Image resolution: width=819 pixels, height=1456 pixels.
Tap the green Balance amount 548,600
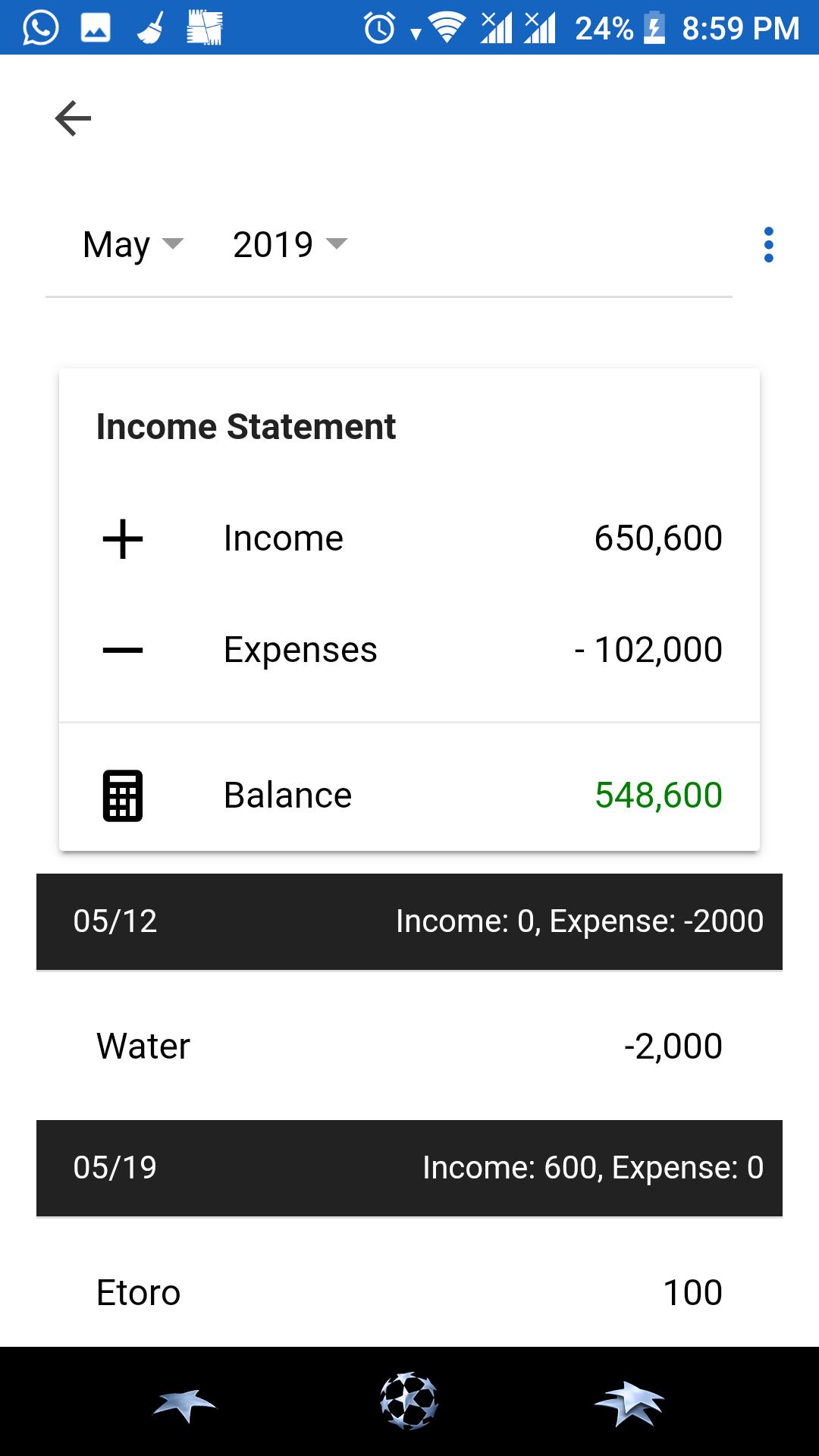click(x=658, y=795)
